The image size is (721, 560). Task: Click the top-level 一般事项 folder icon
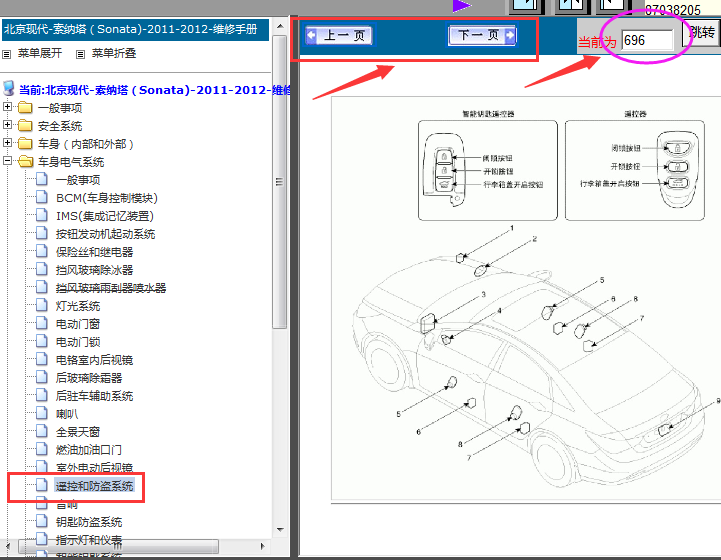coord(25,108)
